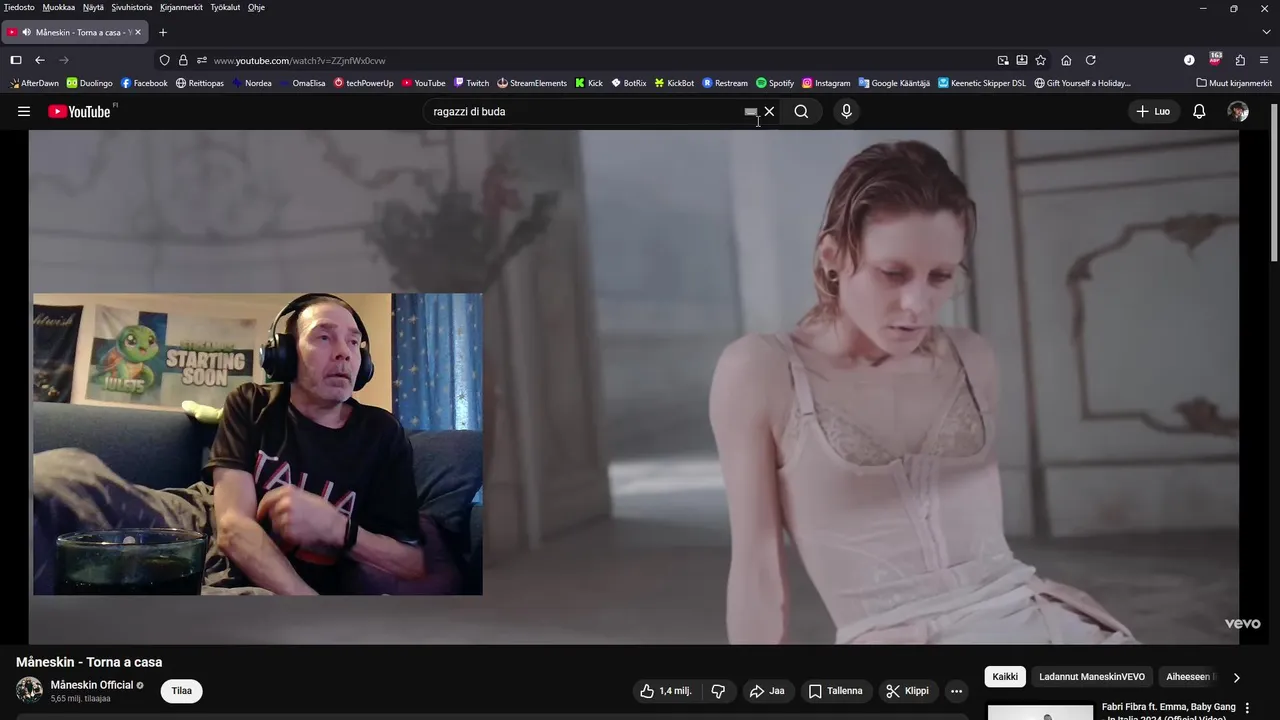Open the Måneskin channel avatar
This screenshot has height=720, width=1280.
[x=29, y=690]
